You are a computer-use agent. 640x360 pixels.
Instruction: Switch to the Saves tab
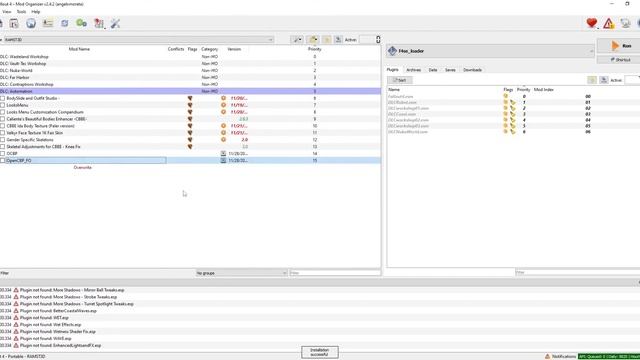point(450,70)
